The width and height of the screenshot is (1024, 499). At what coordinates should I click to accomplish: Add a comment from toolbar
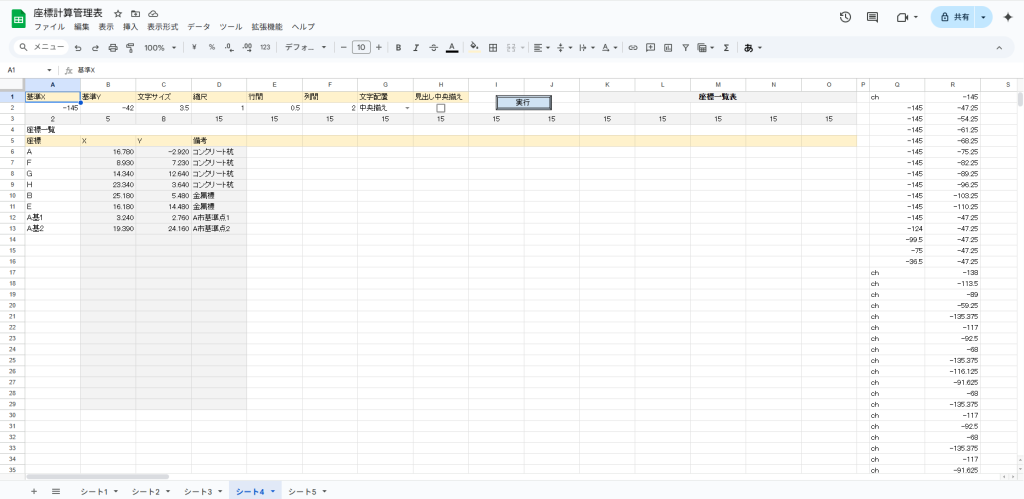[x=650, y=48]
